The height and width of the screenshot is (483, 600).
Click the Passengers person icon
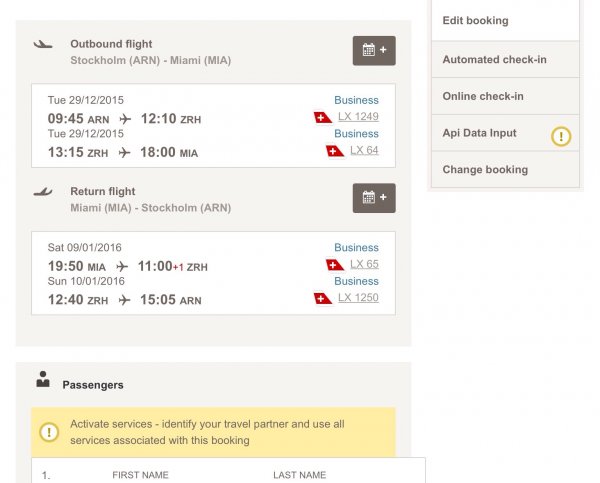tap(43, 380)
